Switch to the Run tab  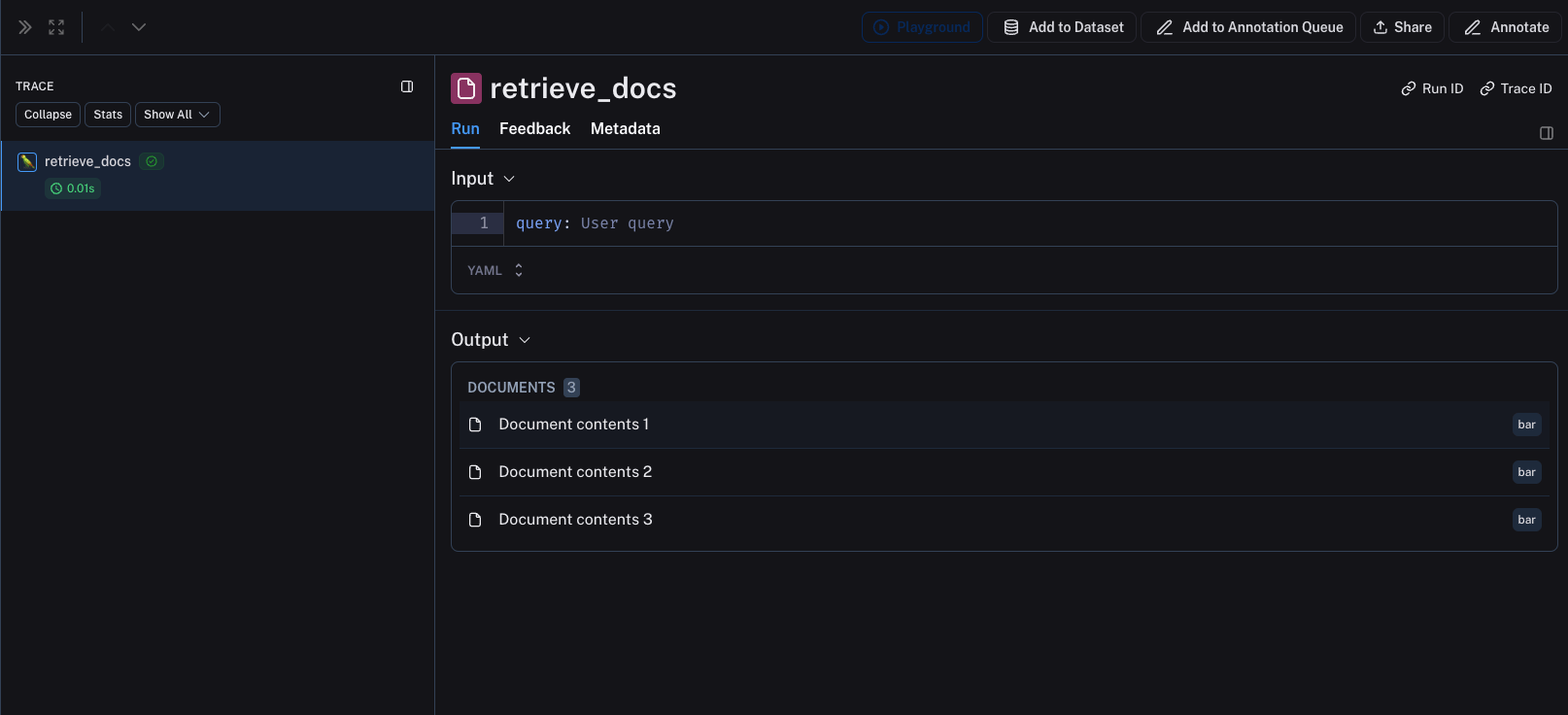click(x=465, y=128)
